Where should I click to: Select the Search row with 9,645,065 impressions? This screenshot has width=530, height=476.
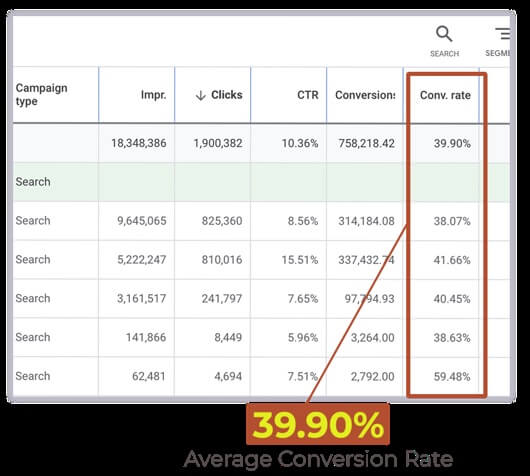(x=261, y=221)
